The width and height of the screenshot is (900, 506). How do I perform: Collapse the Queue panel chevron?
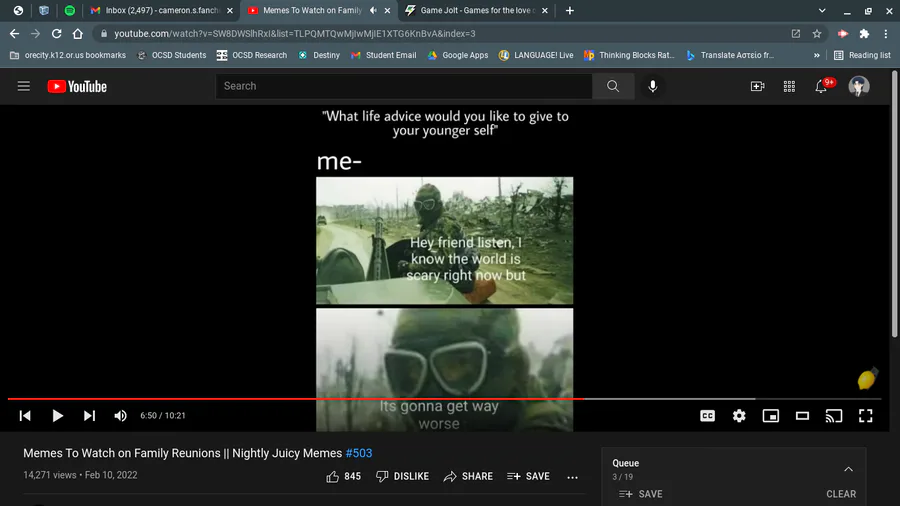point(848,469)
